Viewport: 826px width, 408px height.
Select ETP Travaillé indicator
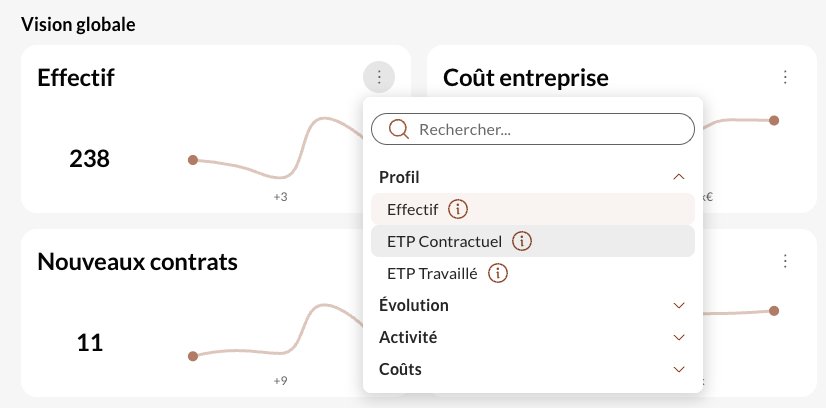click(533, 274)
